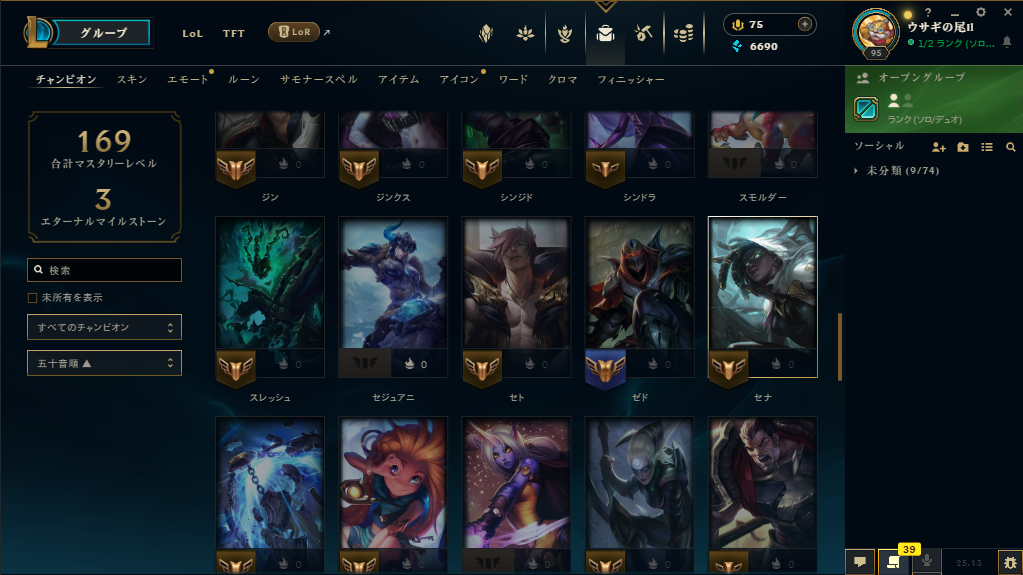The height and width of the screenshot is (575, 1023).
Task: Click the add friend icon in Social
Action: coord(939,148)
